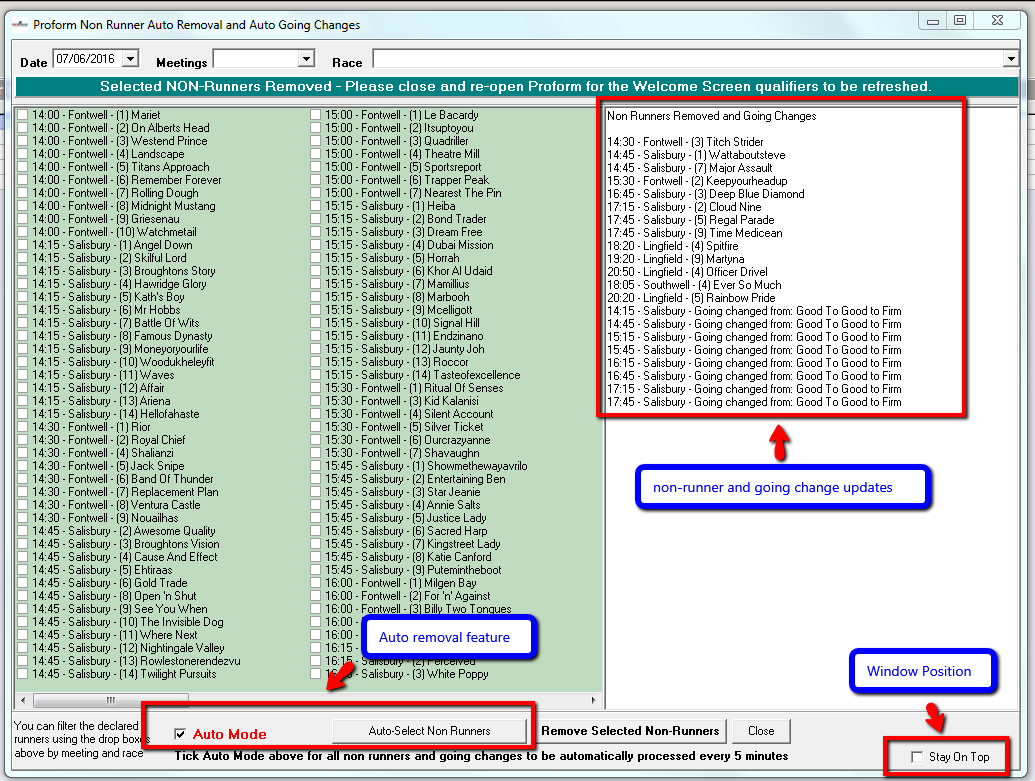The image size is (1035, 781).
Task: Open the Date dropdown arrow
Action: [131, 59]
